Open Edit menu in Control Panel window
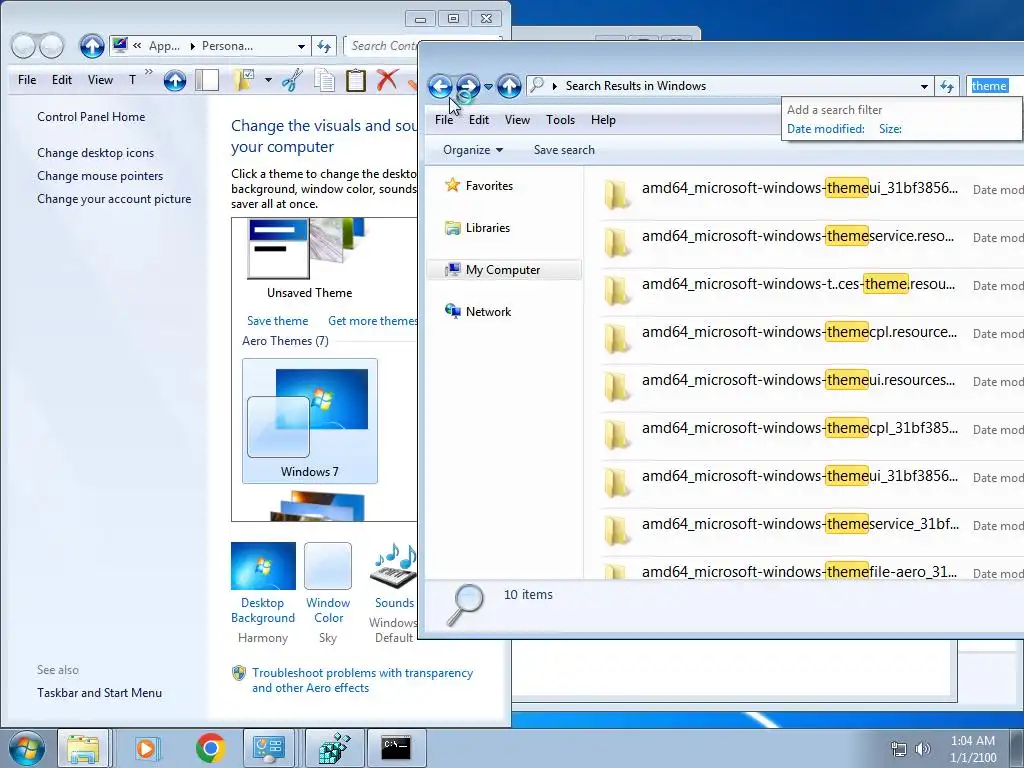Image resolution: width=1024 pixels, height=768 pixels. (x=62, y=80)
